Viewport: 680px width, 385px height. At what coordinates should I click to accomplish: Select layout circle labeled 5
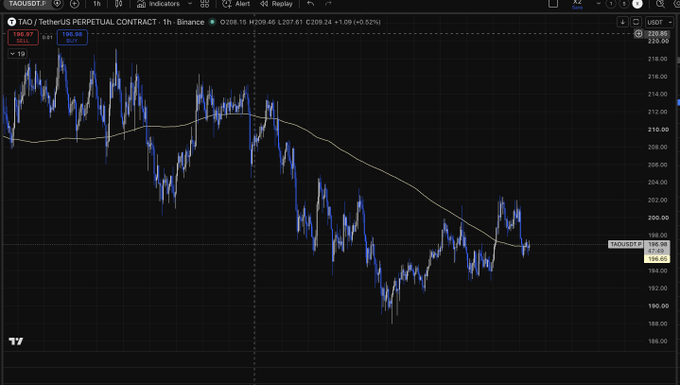click(624, 4)
